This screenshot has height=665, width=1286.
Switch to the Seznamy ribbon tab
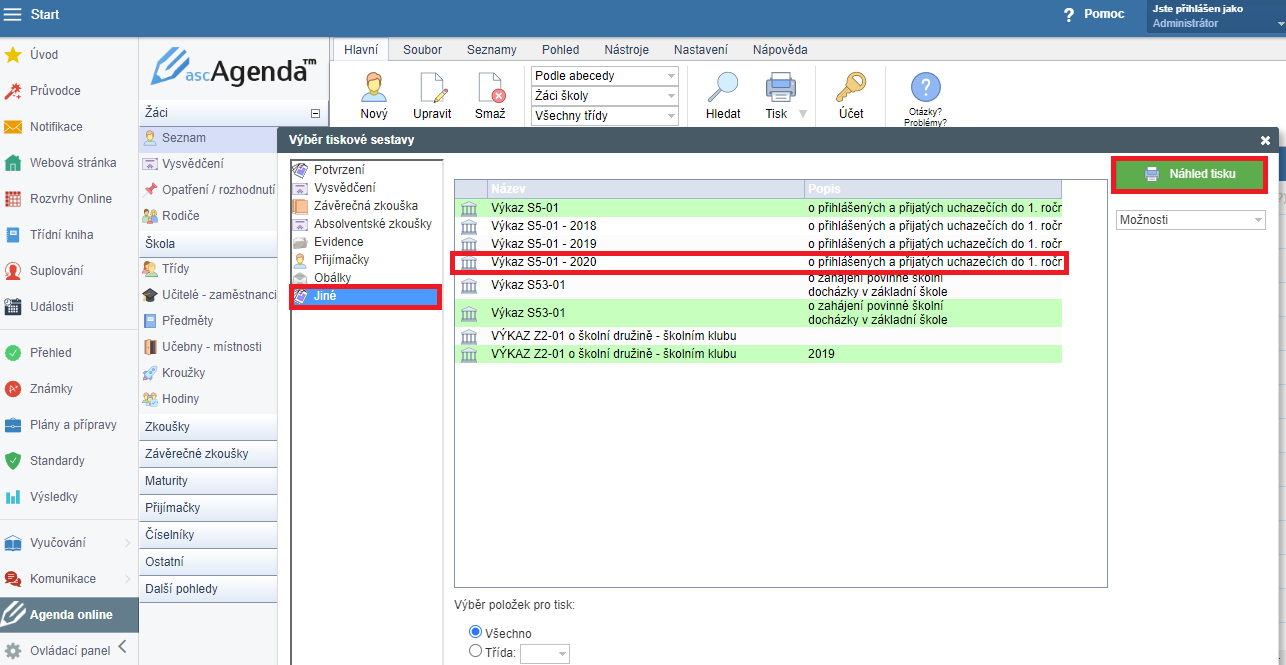(x=491, y=49)
